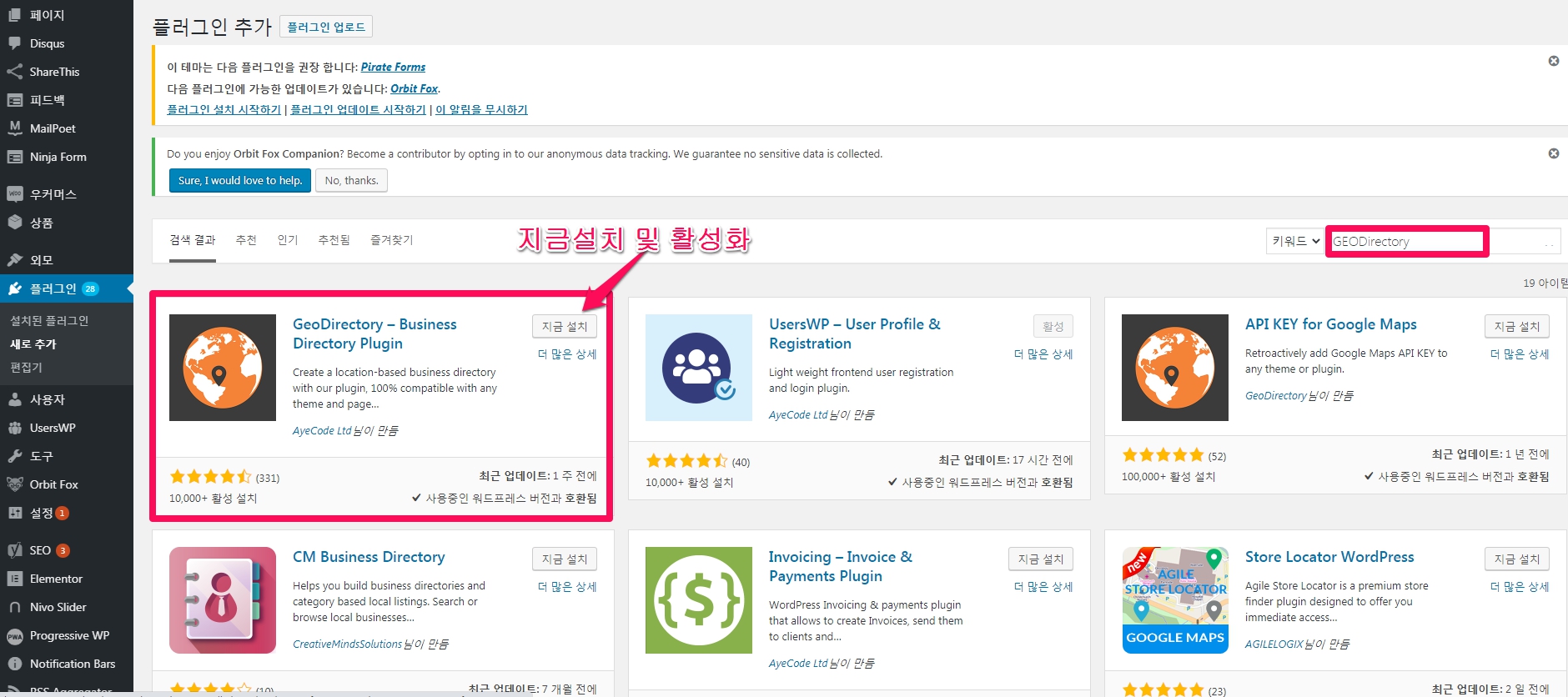This screenshot has width=1568, height=697.
Task: Click the UsersWP group icon
Action: tap(14, 428)
